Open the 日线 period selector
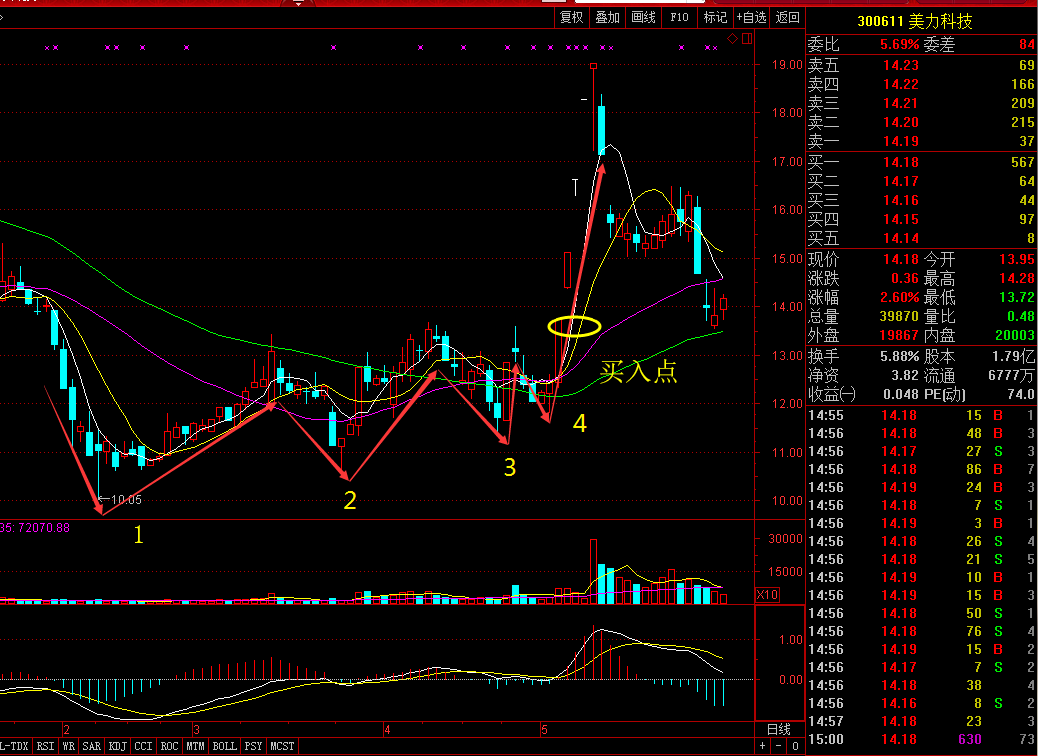 [777, 728]
